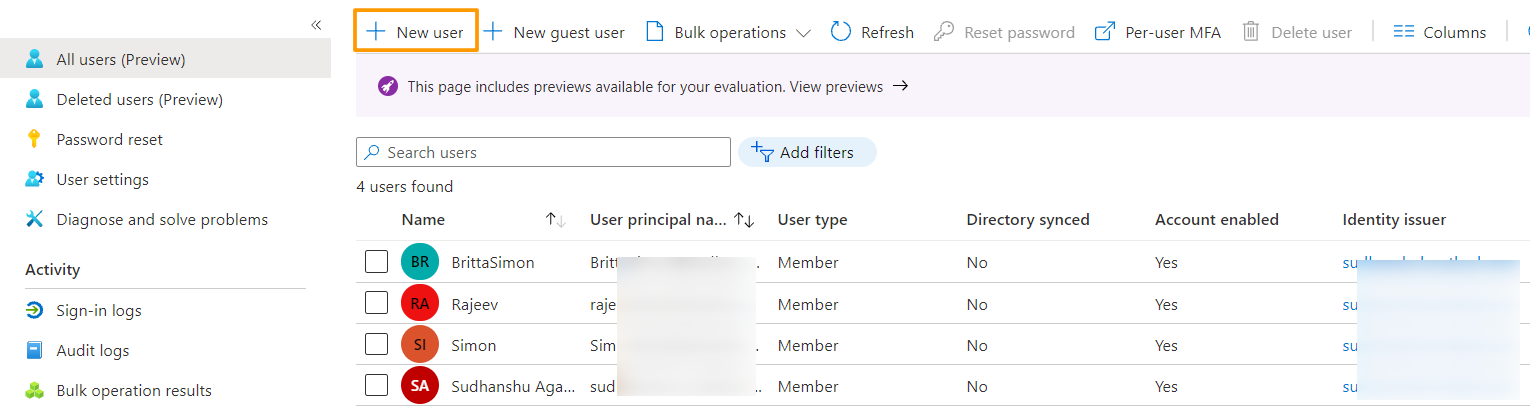Viewport: 1530px width, 419px height.
Task: Click the Search users field
Action: [x=543, y=152]
